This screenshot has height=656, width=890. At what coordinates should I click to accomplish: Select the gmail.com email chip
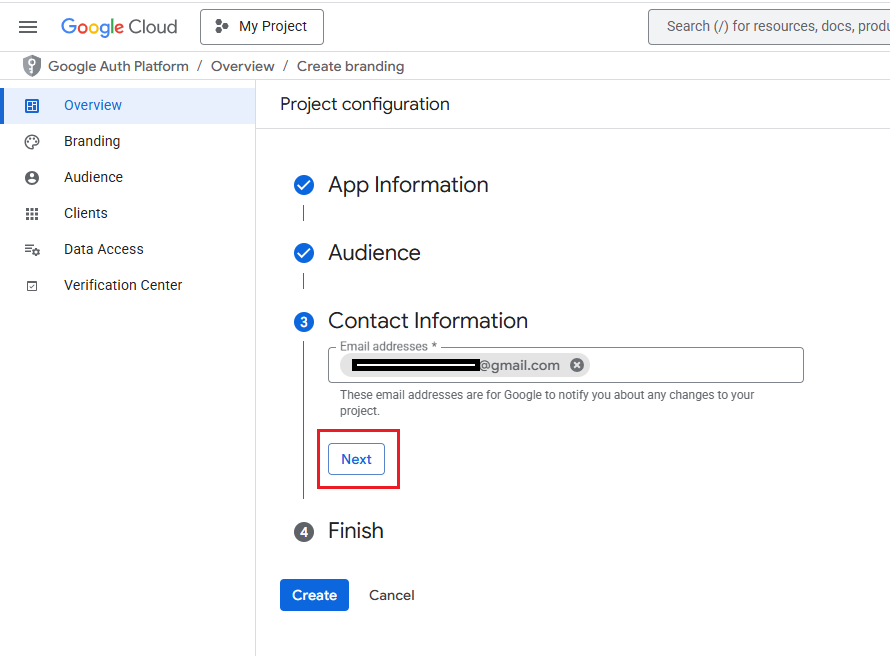point(465,365)
